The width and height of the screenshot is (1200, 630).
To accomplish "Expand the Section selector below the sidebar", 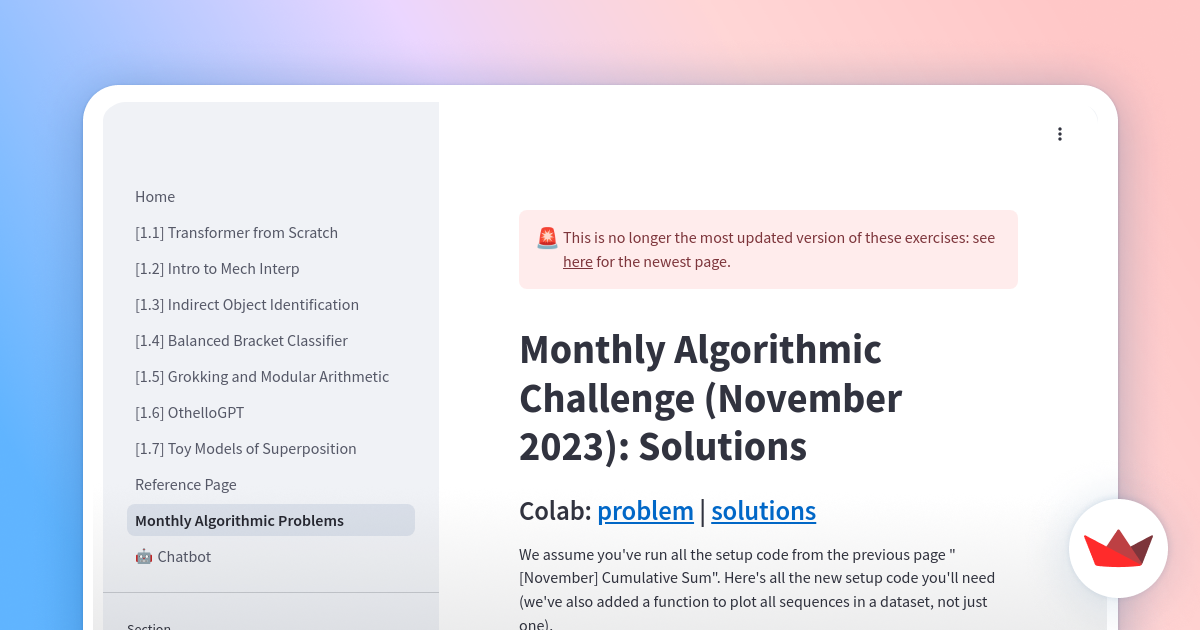I will click(149, 625).
